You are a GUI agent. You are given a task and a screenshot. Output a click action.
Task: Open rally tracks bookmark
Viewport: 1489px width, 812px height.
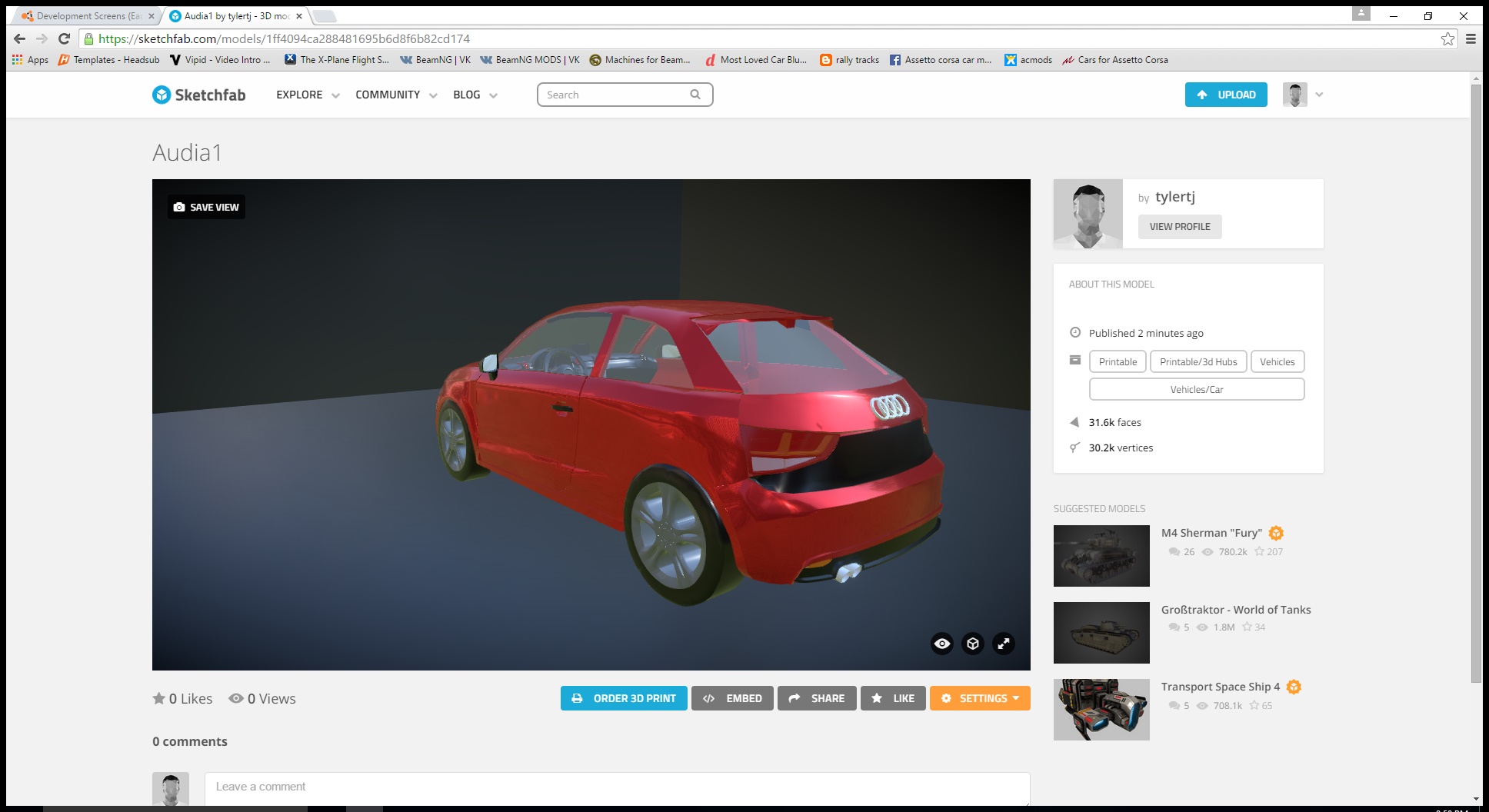(x=850, y=59)
